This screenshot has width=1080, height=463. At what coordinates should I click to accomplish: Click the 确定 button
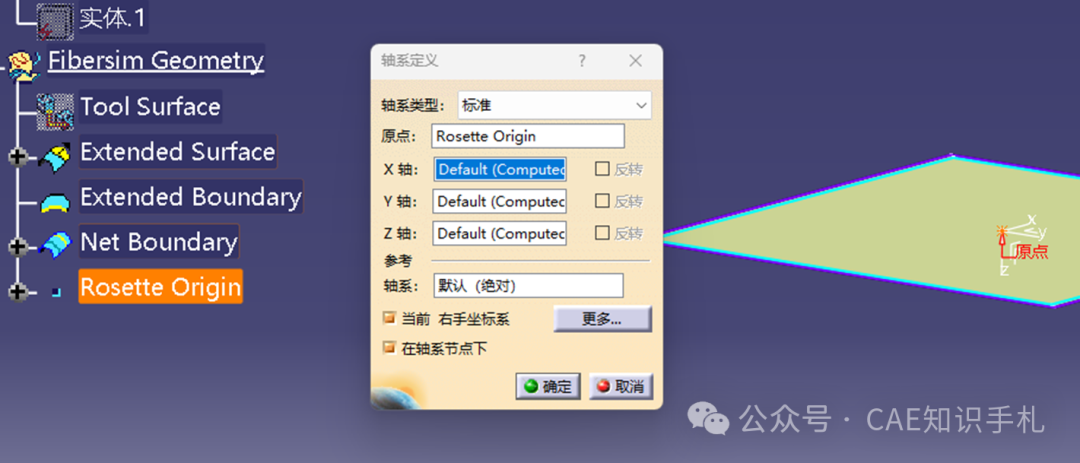(x=548, y=387)
